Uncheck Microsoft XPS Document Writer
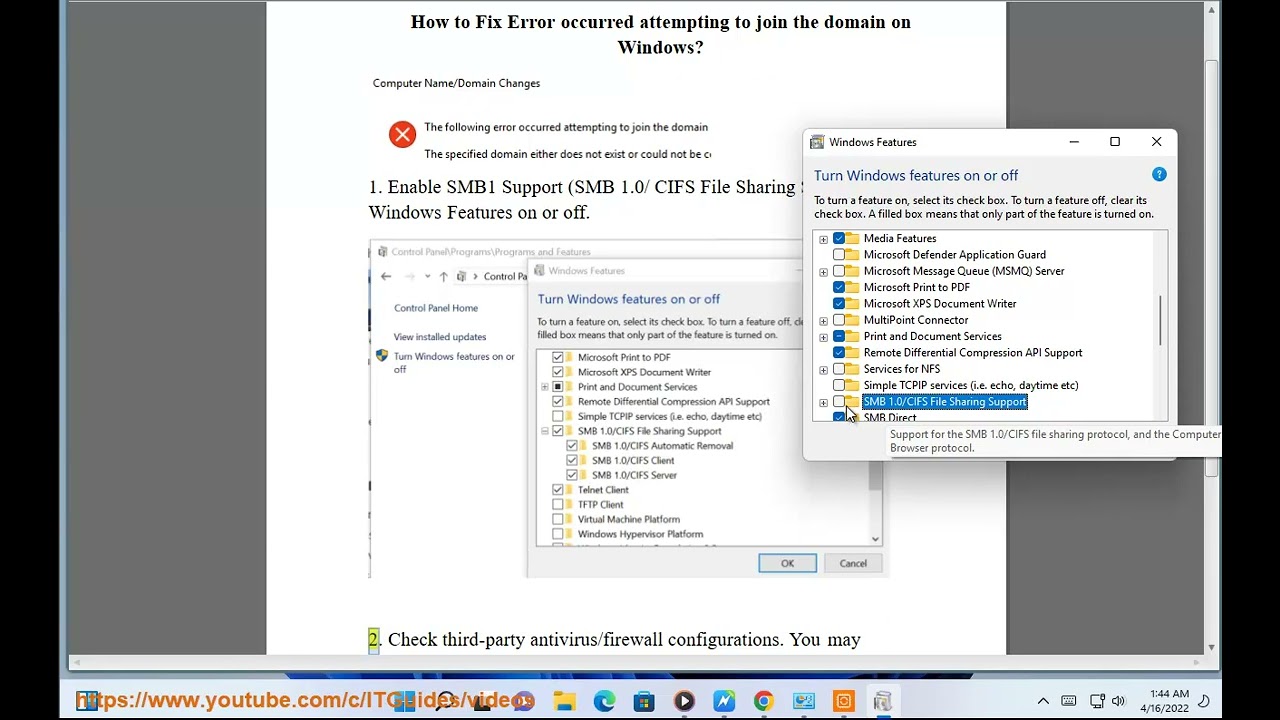The width and height of the screenshot is (1280, 720). pos(839,303)
